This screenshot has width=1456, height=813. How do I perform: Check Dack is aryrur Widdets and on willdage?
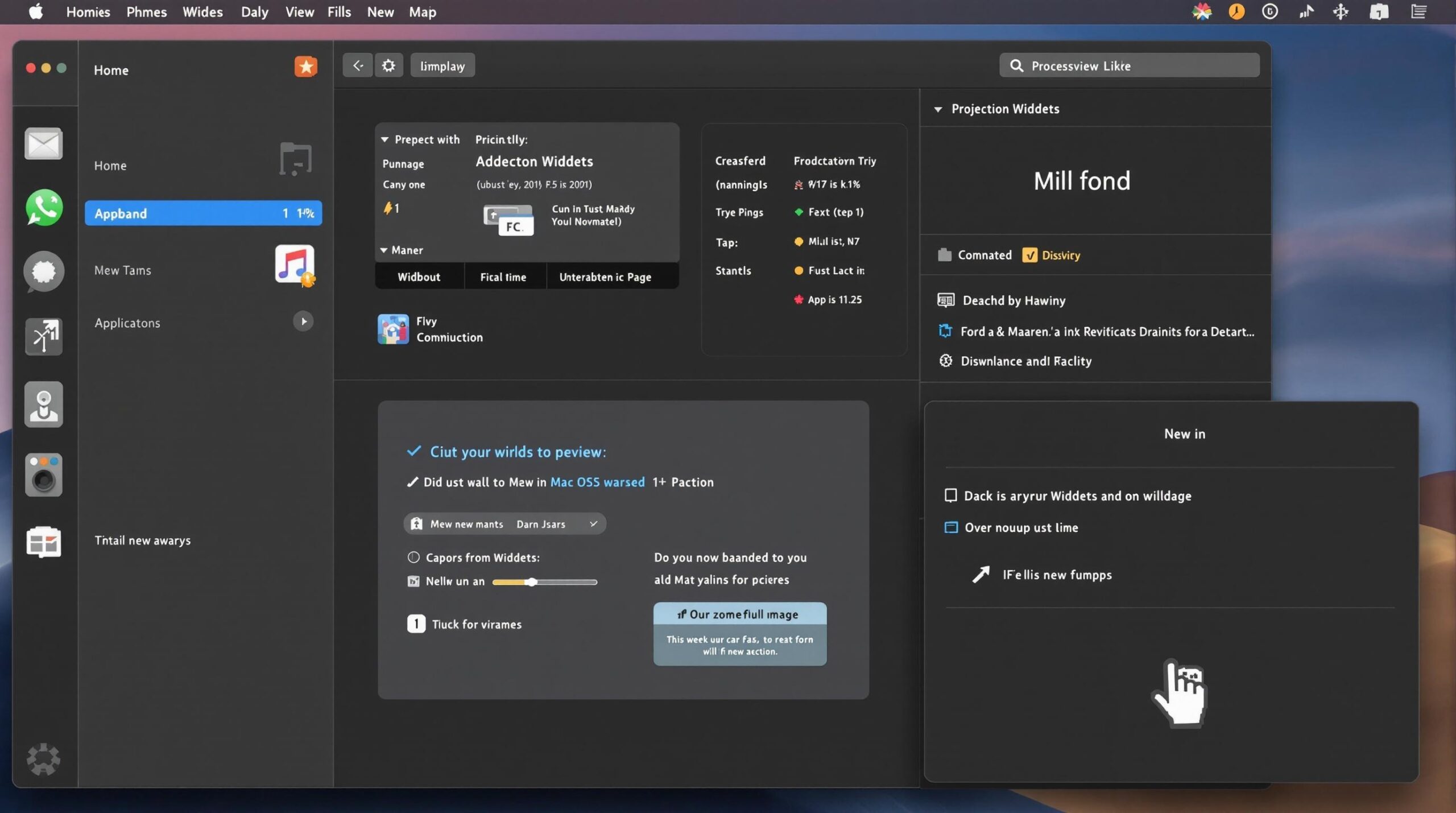950,495
